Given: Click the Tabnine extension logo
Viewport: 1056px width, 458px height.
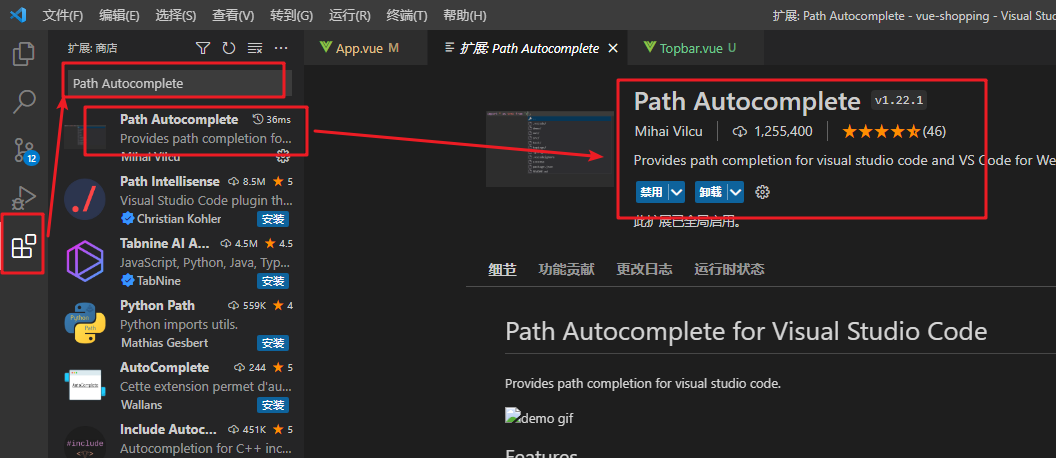Looking at the screenshot, I should (x=84, y=261).
